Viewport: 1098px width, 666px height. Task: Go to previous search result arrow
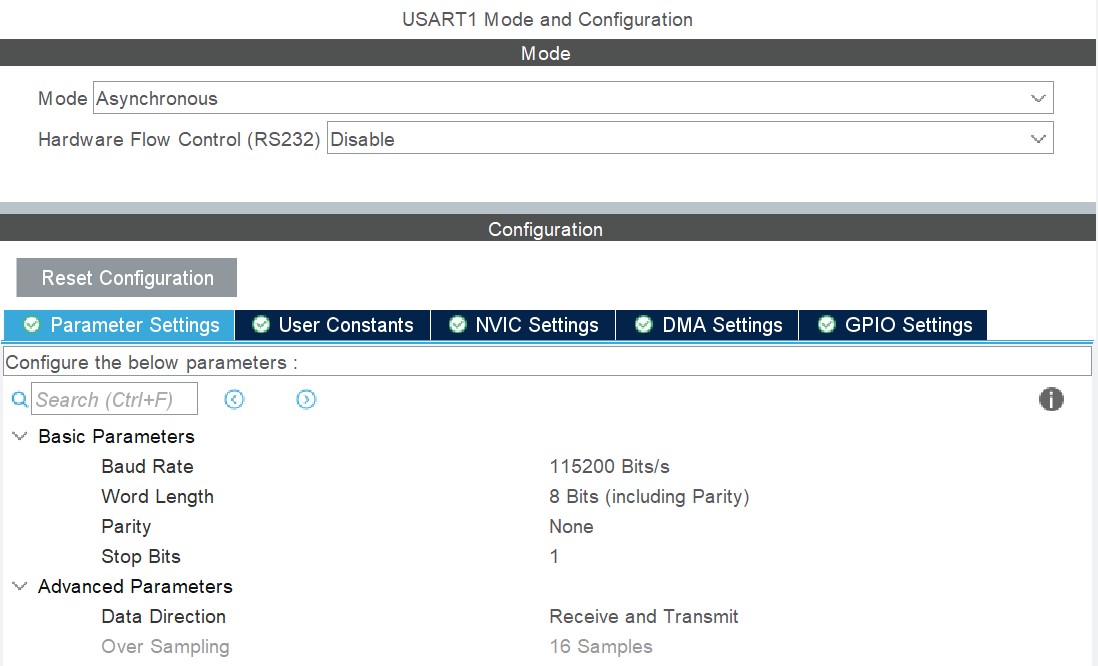click(x=234, y=400)
